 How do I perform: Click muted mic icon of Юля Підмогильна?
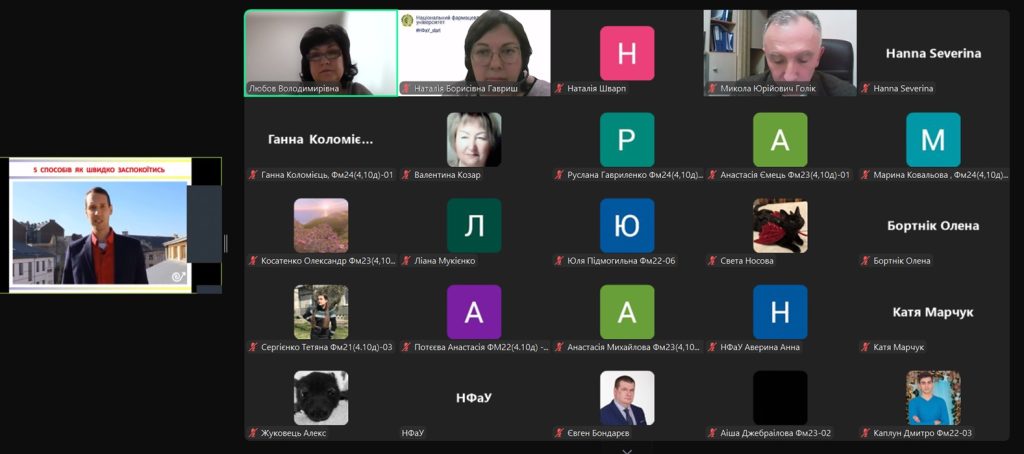point(559,261)
